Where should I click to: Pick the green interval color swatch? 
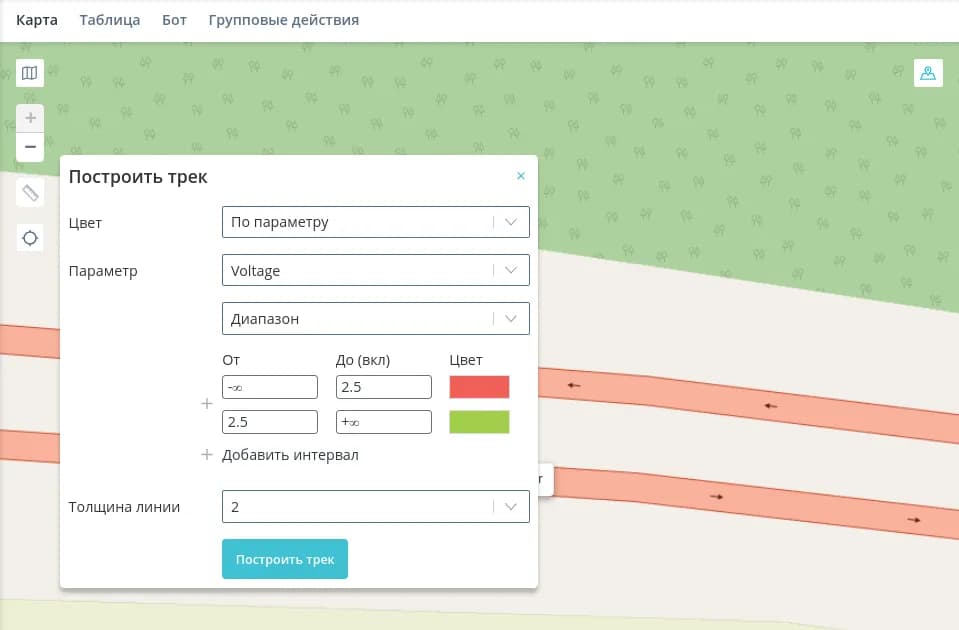(x=479, y=422)
